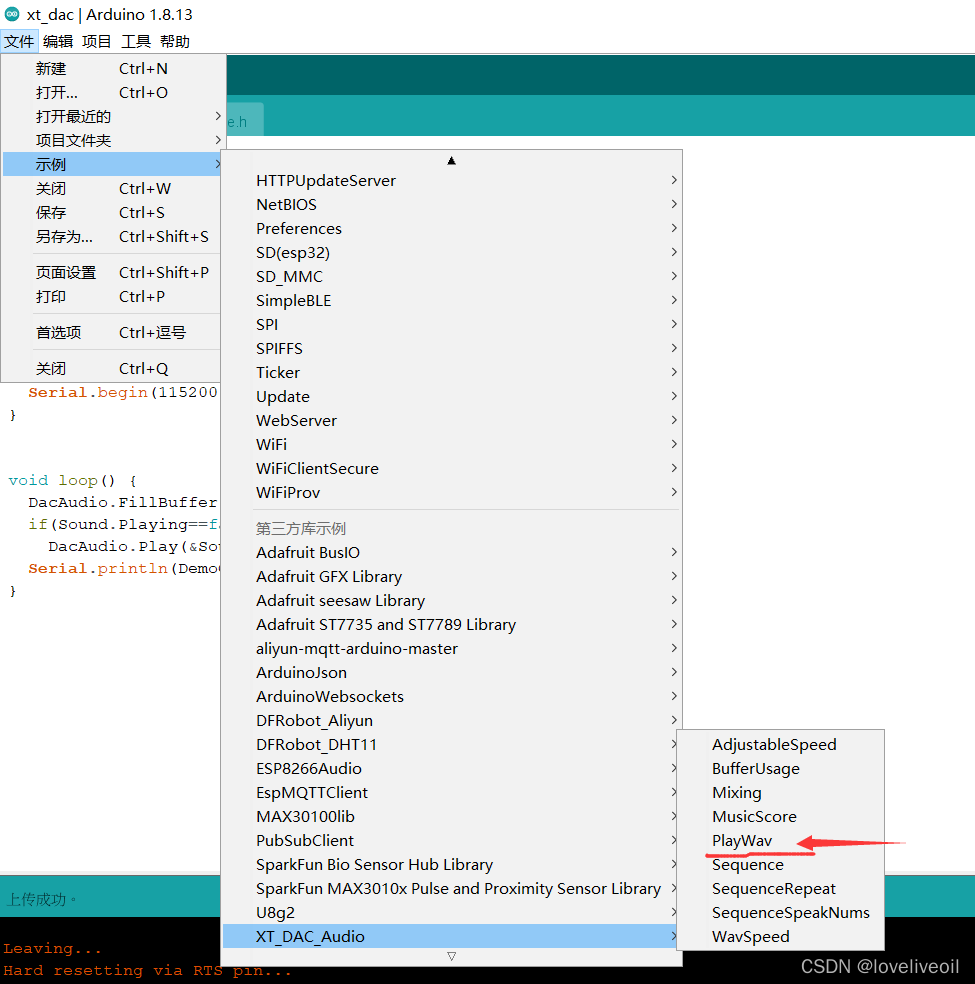Expand DFRobot_DHT11 examples
975x984 pixels.
(450, 744)
